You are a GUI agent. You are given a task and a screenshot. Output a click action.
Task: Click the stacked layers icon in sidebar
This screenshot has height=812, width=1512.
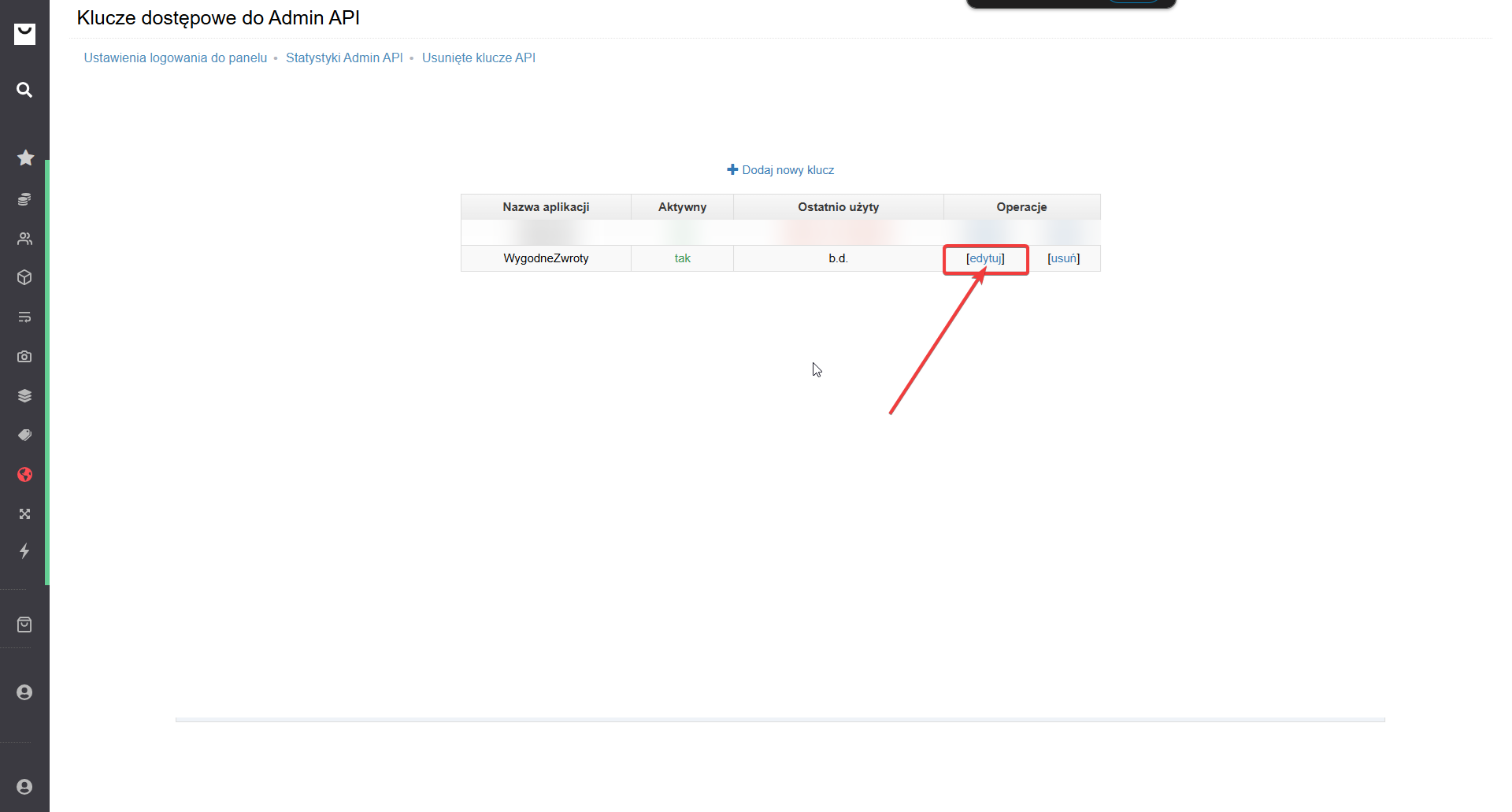[24, 396]
